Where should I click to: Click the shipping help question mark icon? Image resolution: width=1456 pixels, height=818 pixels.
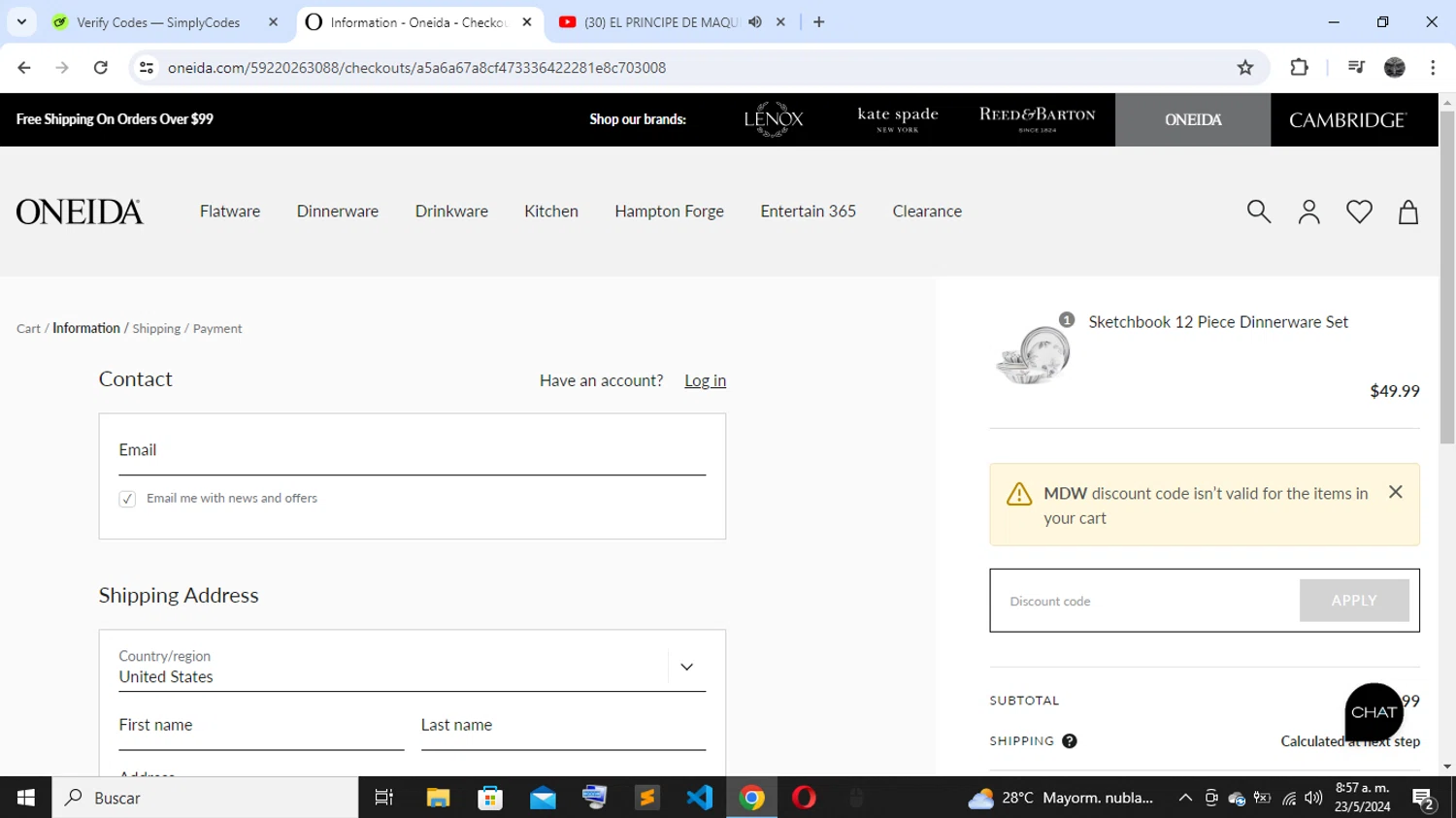tap(1070, 741)
